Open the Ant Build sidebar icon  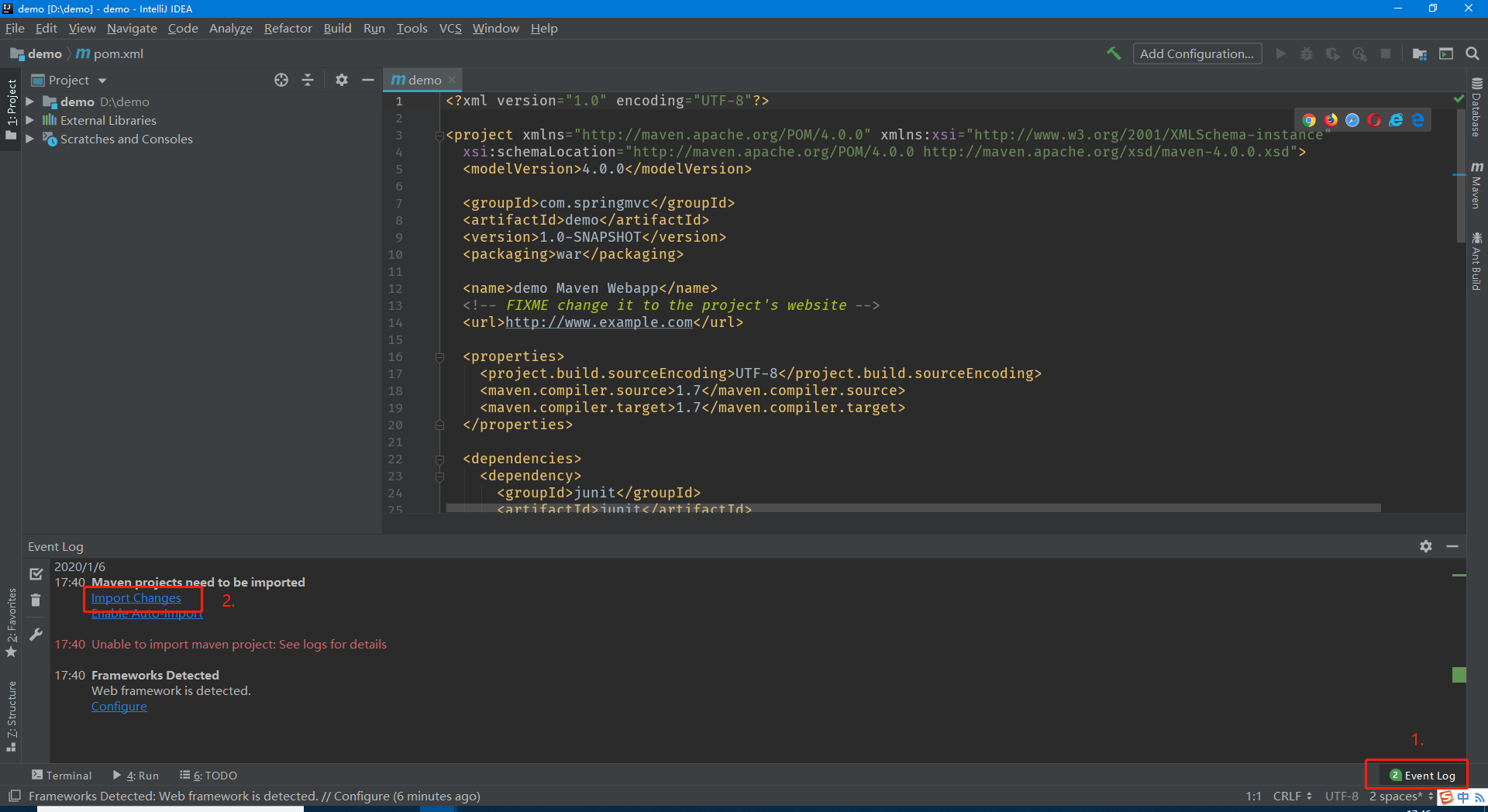pos(1477,256)
